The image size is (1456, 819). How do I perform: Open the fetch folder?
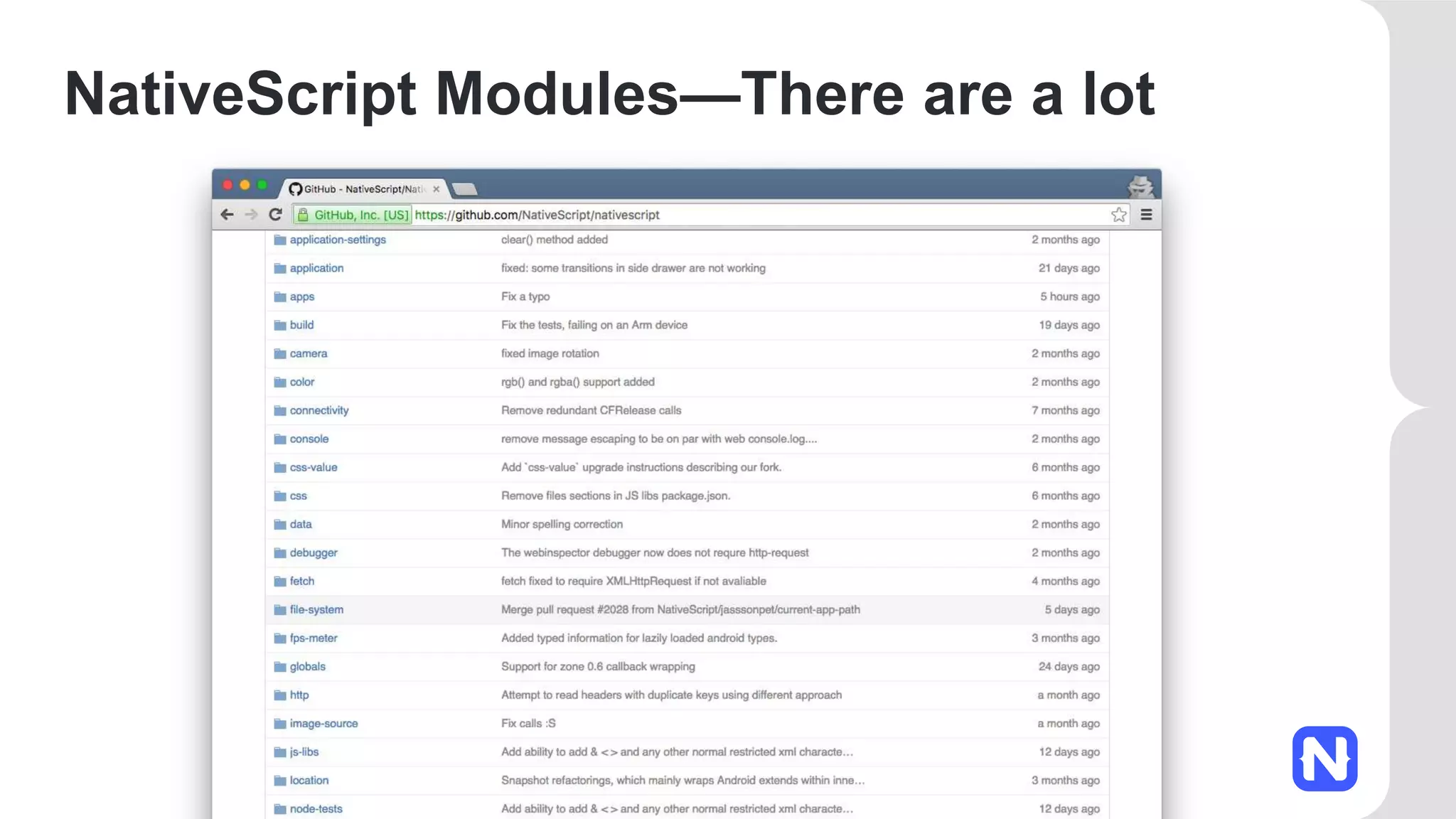pos(302,581)
